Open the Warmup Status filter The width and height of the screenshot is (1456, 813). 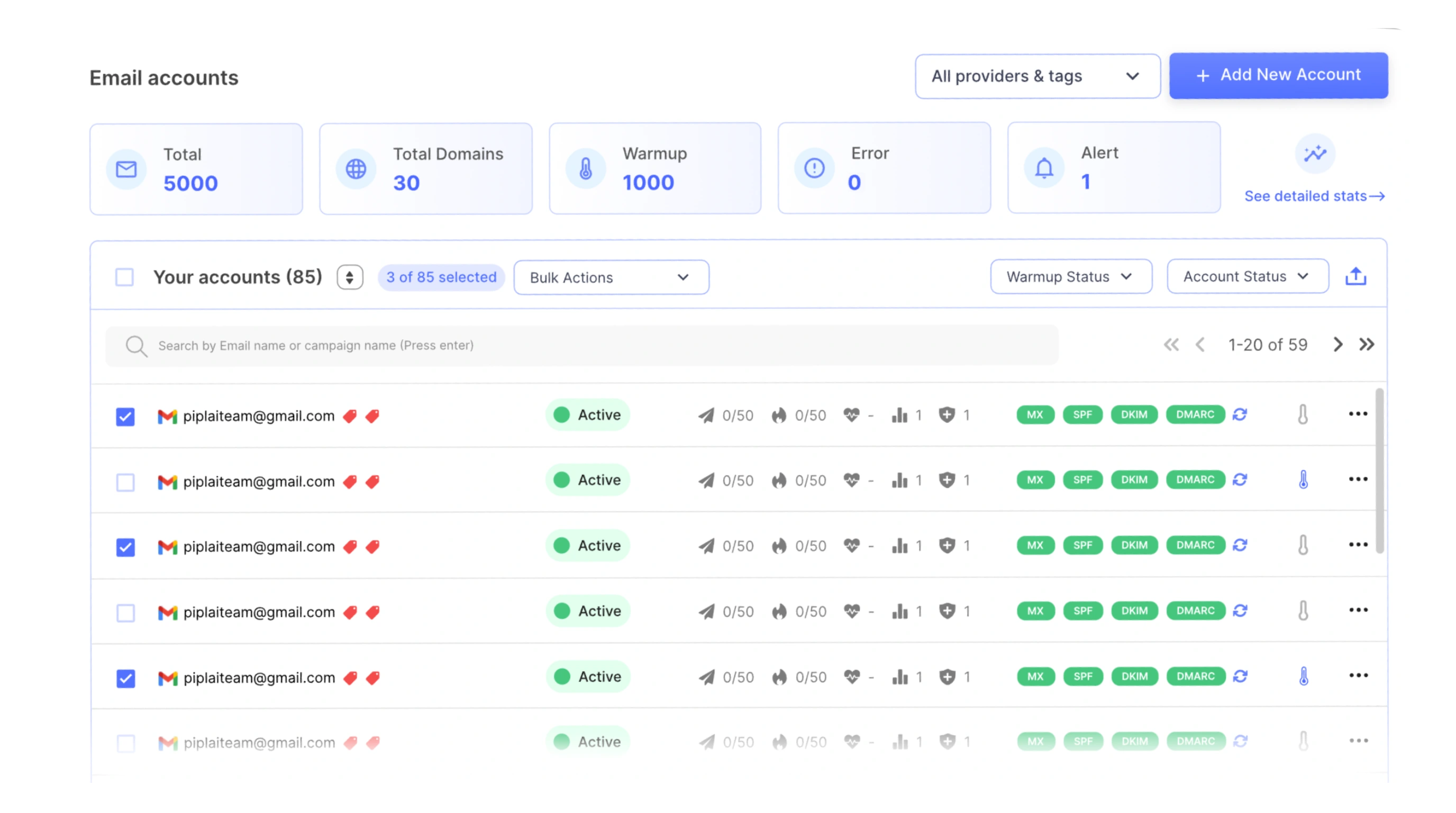coord(1071,276)
